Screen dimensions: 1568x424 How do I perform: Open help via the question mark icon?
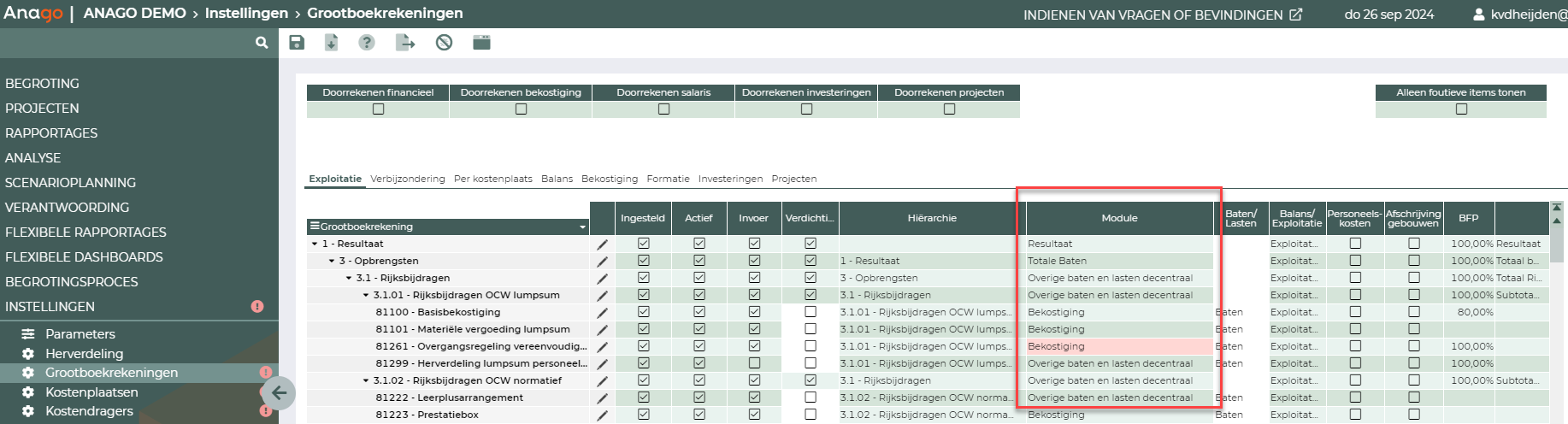[x=367, y=43]
